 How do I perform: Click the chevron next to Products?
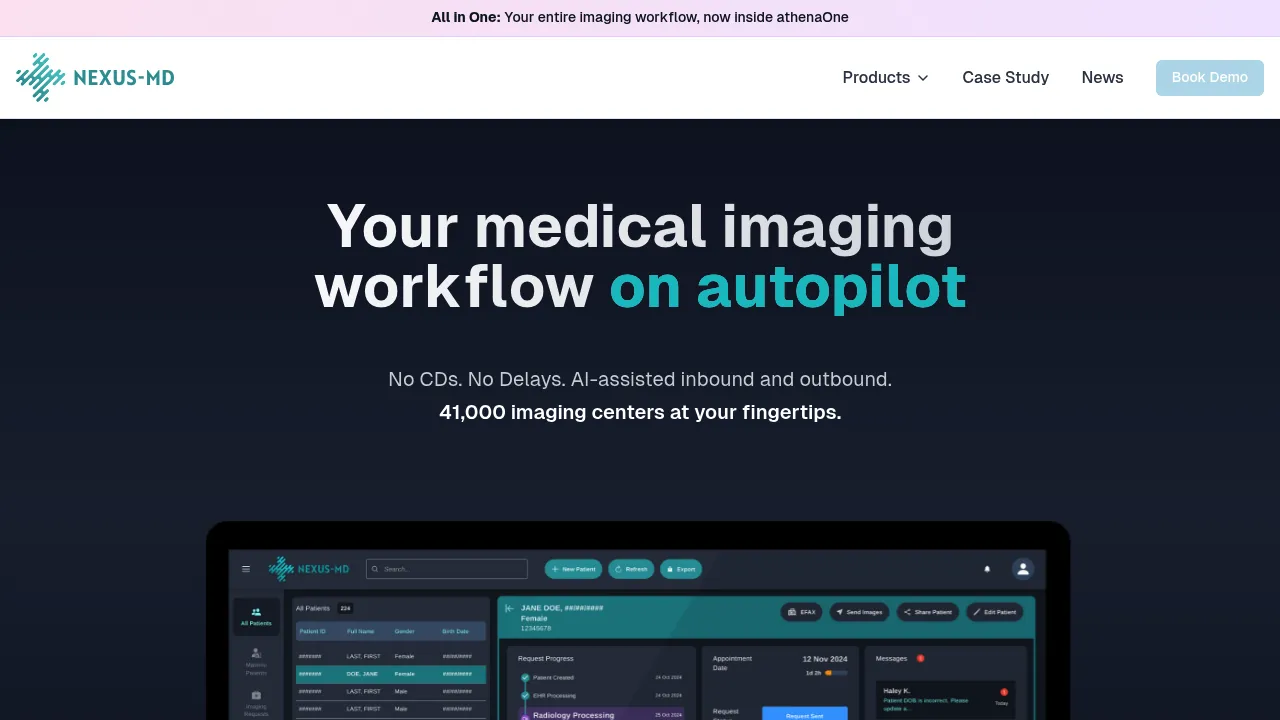pos(923,78)
